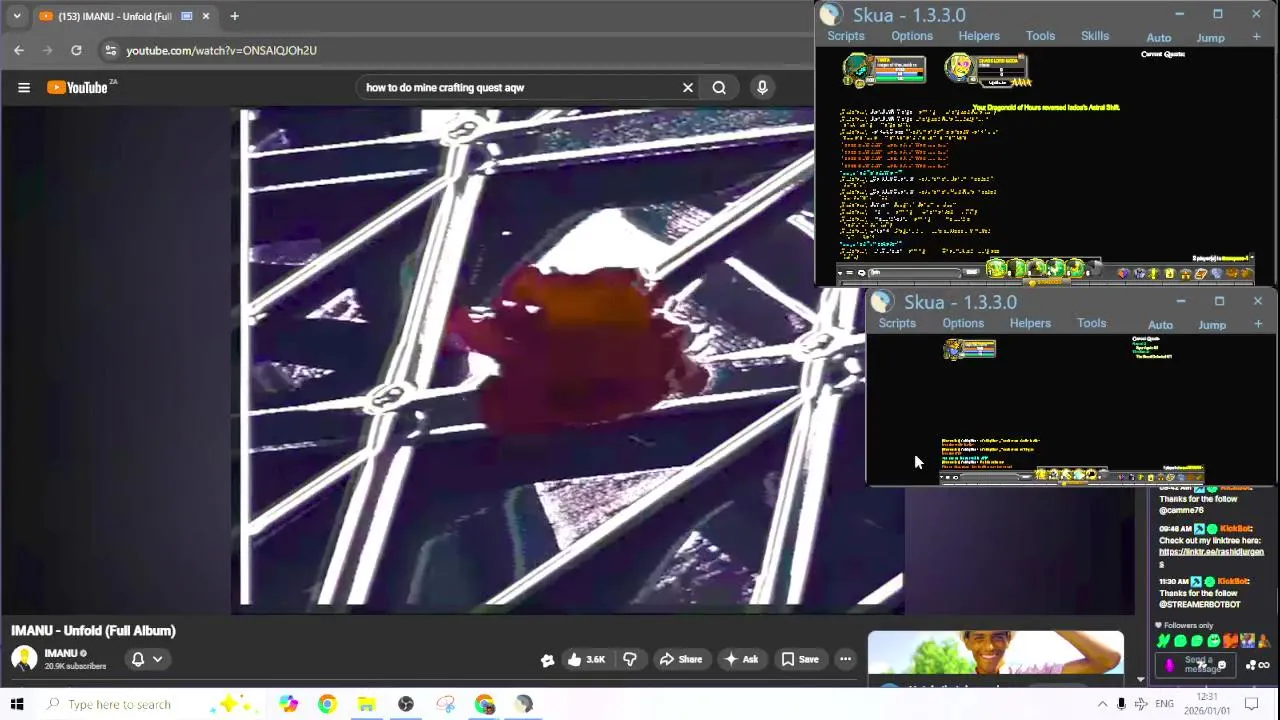Use first skill slot in upper Skua game

click(x=997, y=269)
